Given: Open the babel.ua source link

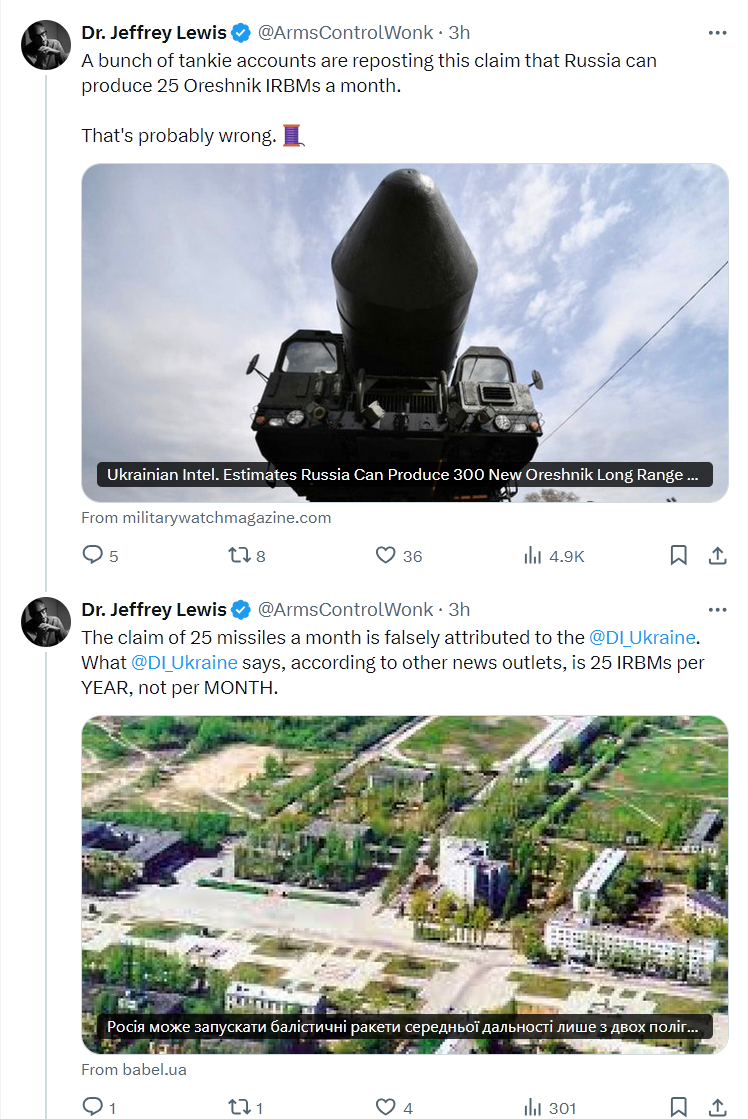Looking at the screenshot, I should click(134, 1069).
